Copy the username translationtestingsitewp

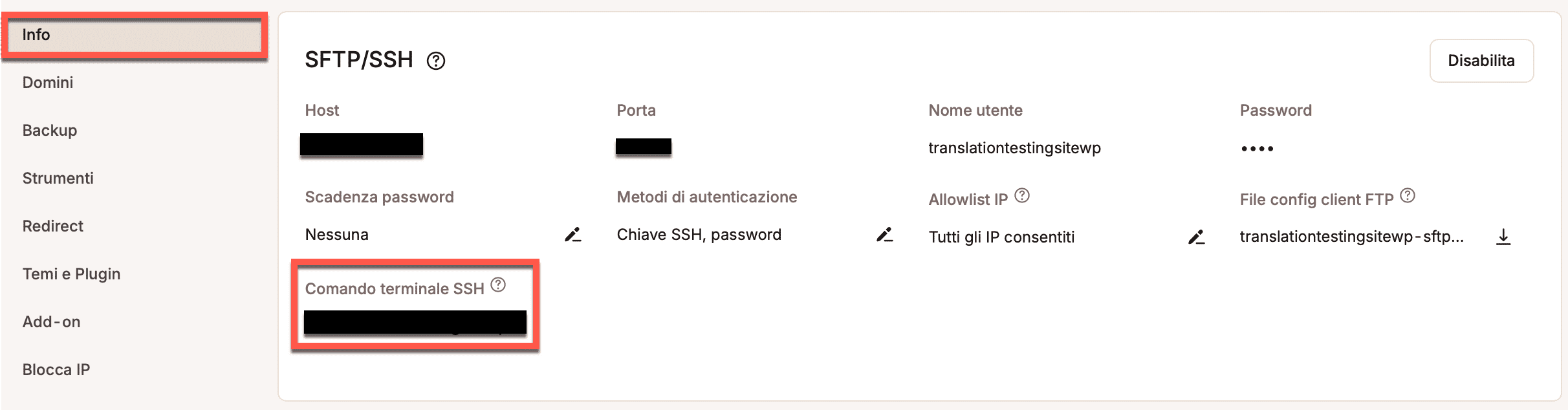(1014, 148)
